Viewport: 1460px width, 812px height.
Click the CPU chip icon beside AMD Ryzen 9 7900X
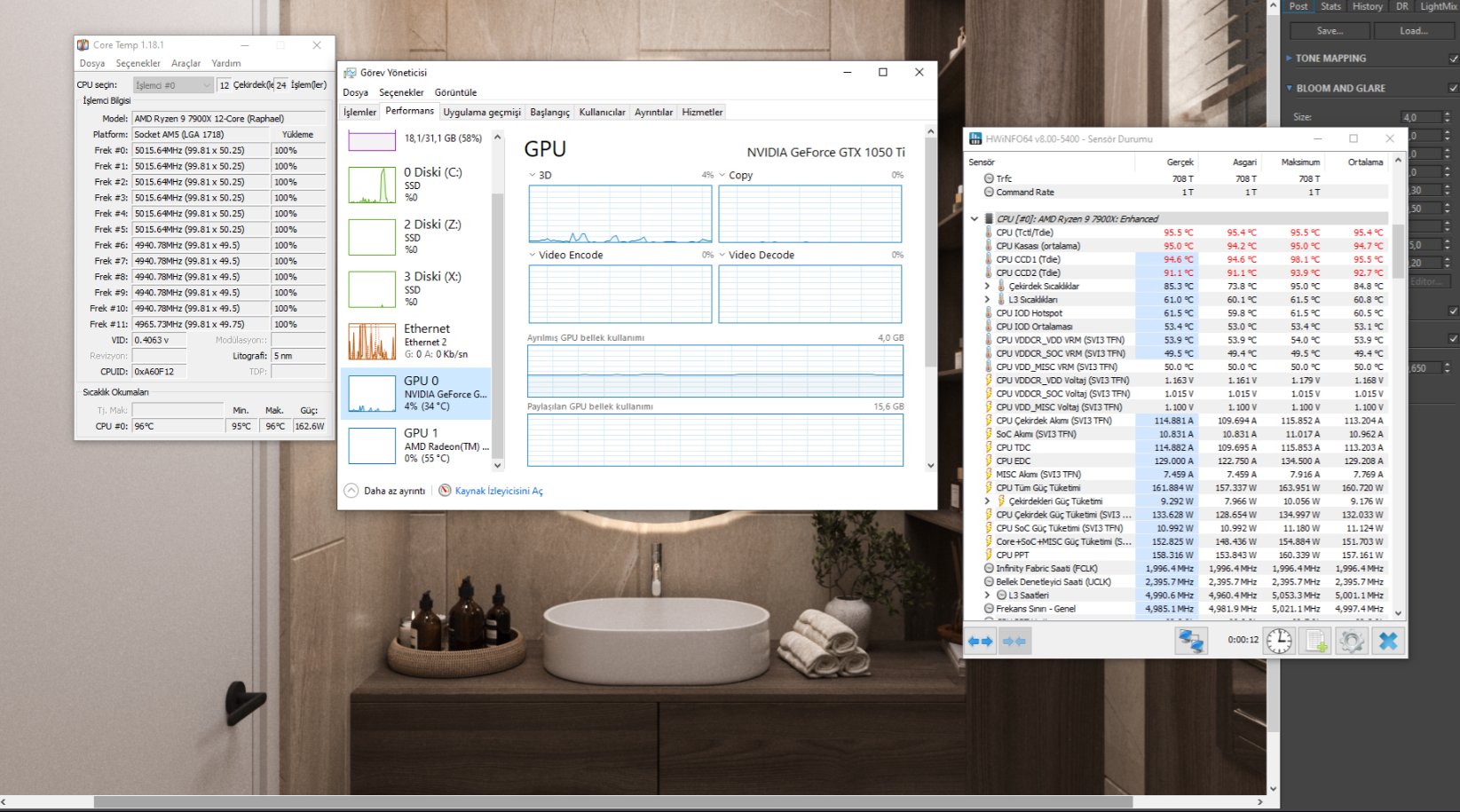988,219
